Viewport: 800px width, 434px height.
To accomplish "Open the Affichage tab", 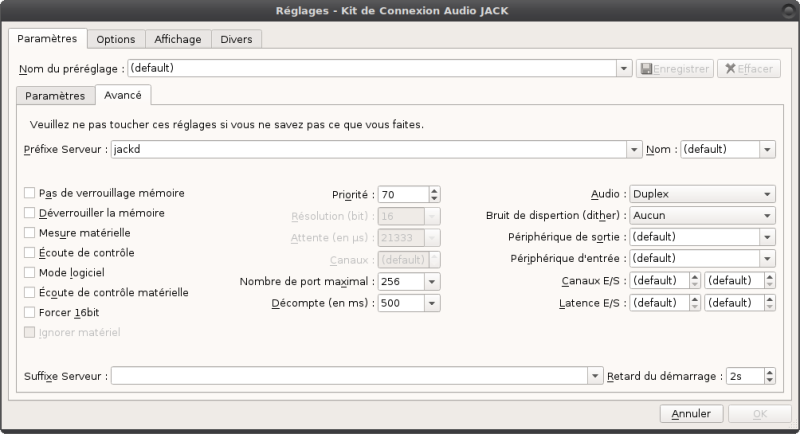I will point(178,39).
